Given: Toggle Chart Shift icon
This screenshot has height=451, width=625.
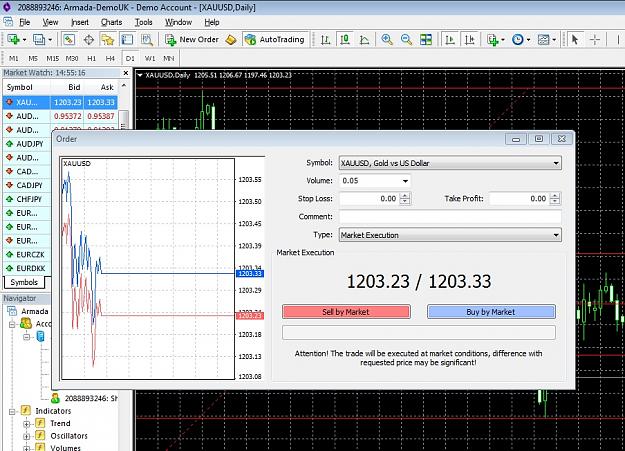Looking at the screenshot, I should [x=470, y=39].
